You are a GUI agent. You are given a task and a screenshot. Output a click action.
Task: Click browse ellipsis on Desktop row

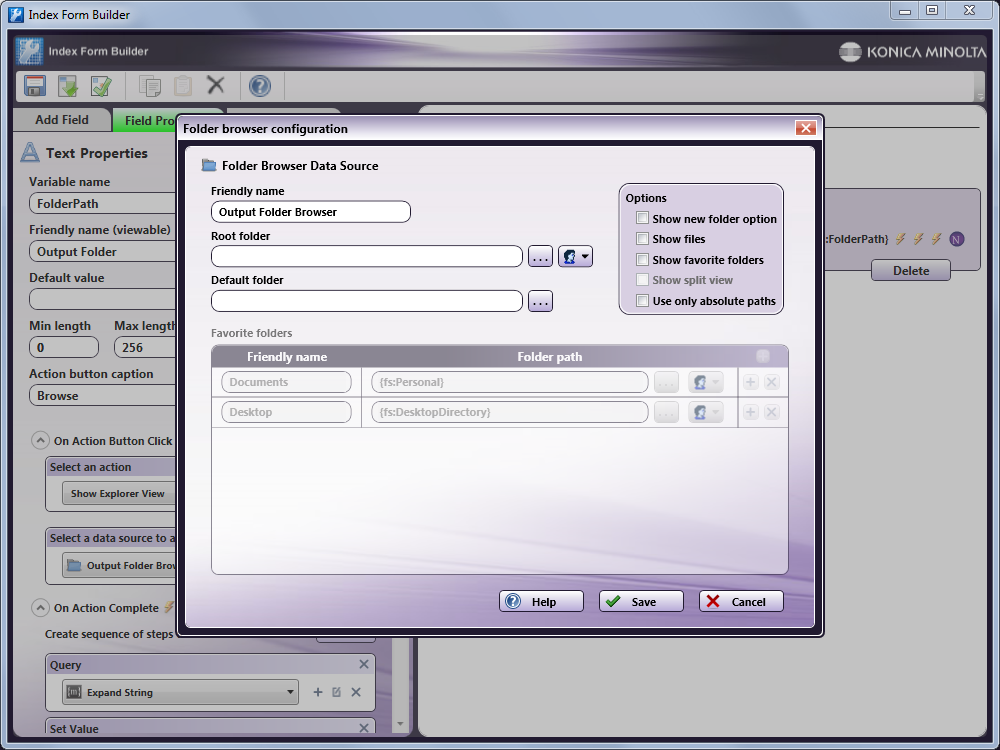[666, 412]
